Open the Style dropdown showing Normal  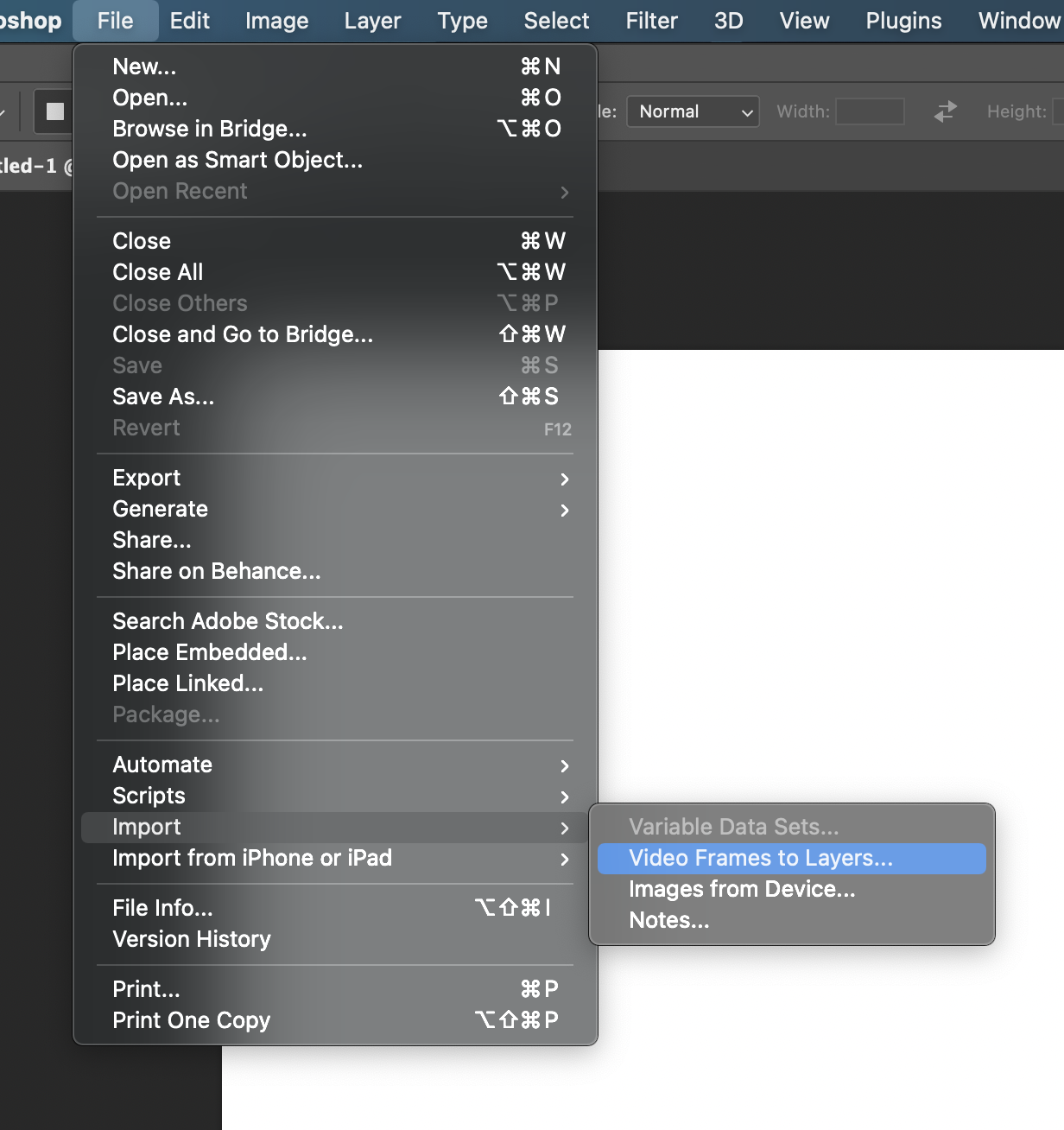pos(693,111)
